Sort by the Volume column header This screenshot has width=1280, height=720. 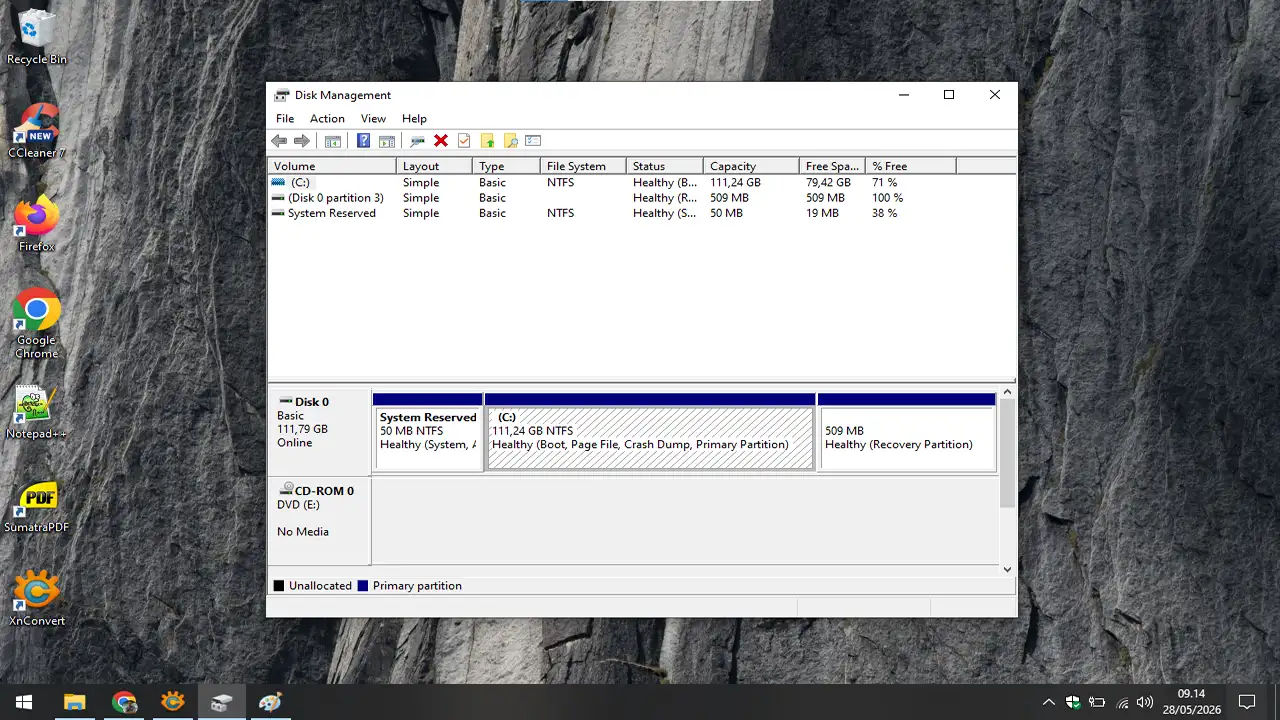point(332,166)
